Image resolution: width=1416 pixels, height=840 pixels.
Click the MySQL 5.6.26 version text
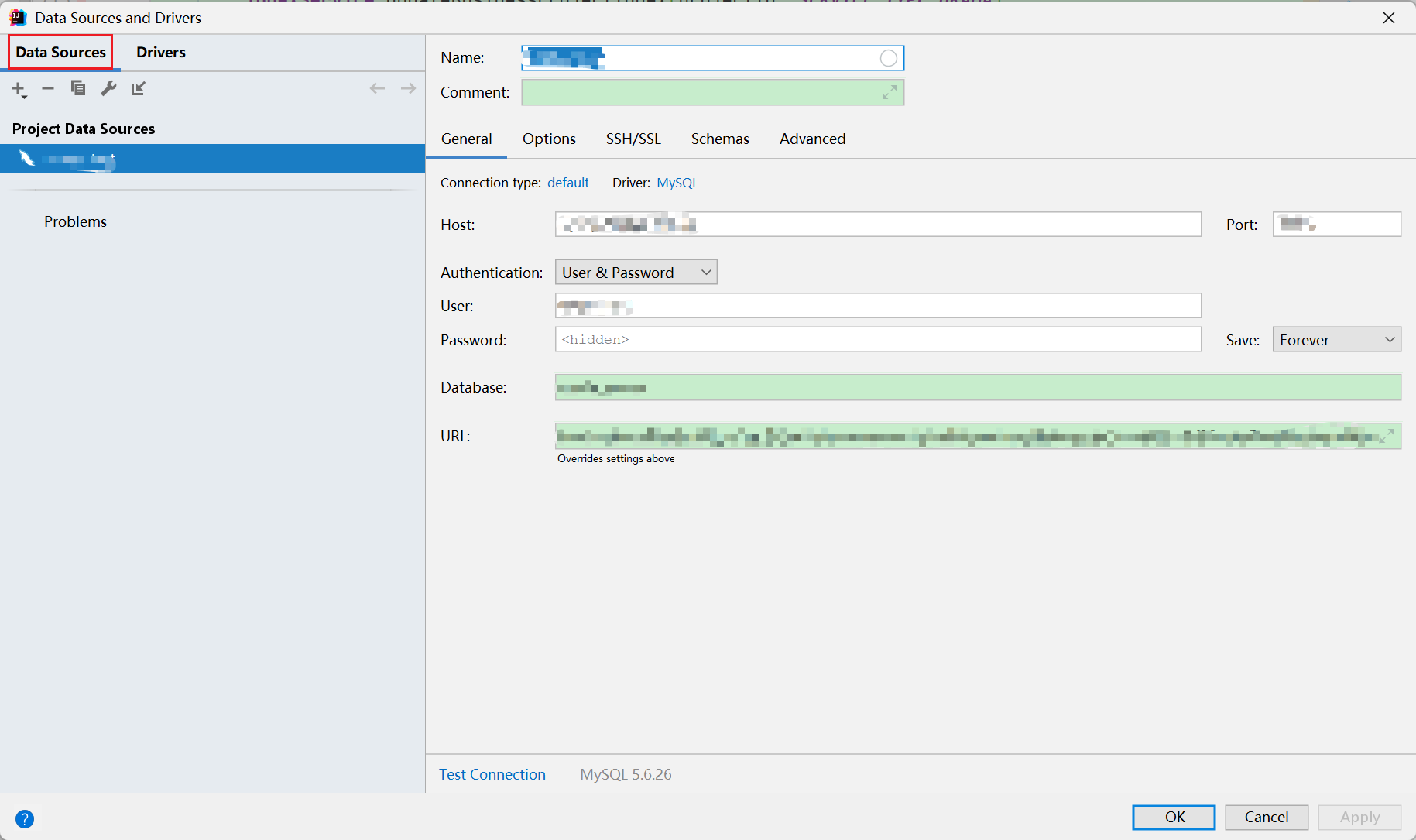[626, 774]
